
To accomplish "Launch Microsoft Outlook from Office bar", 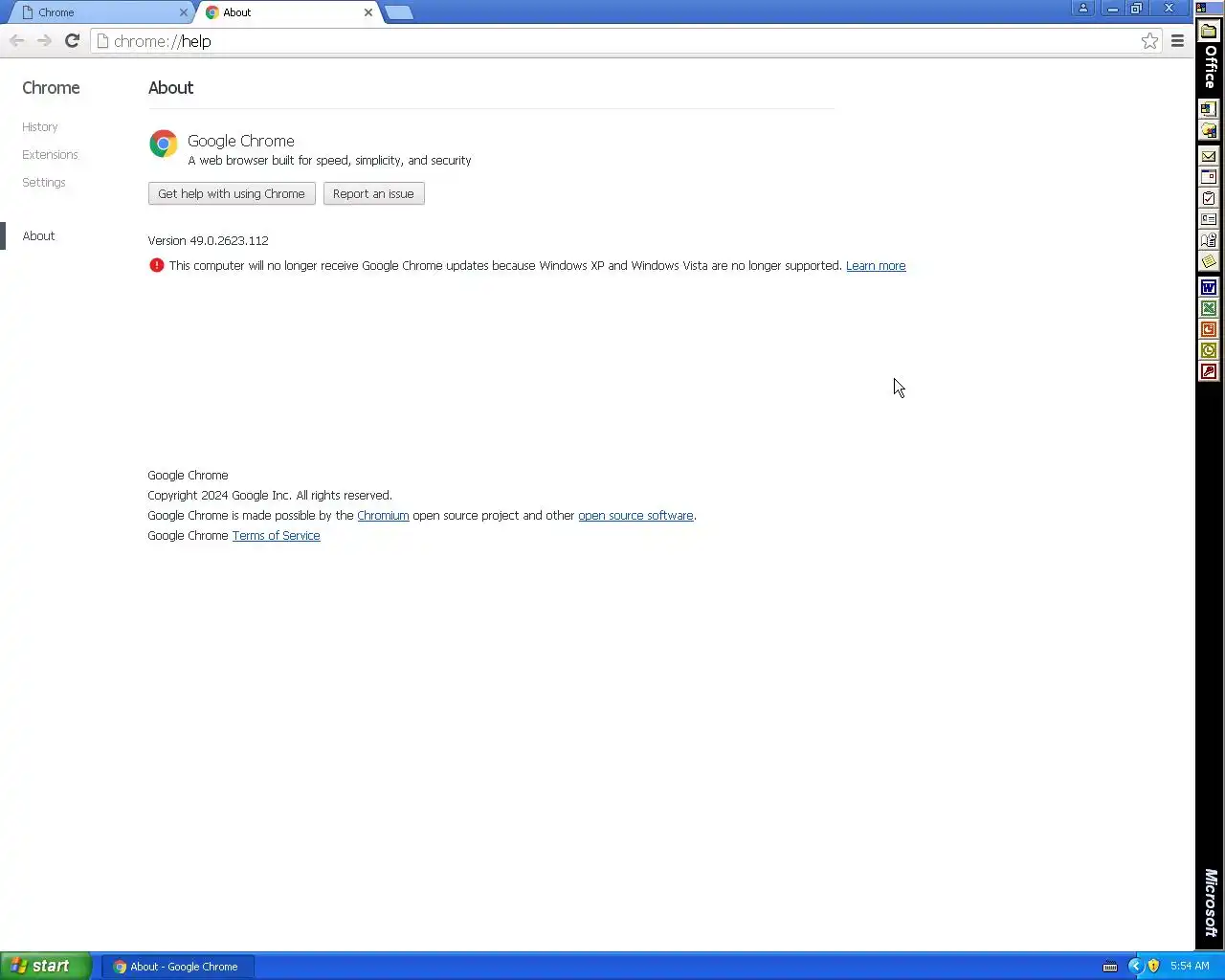I will tap(1209, 350).
